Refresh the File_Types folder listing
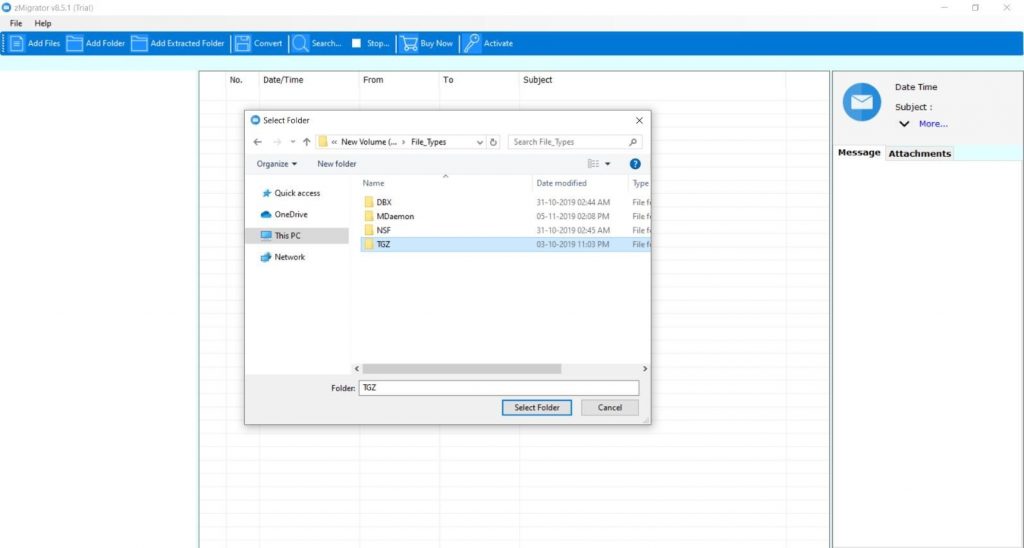 (494, 142)
